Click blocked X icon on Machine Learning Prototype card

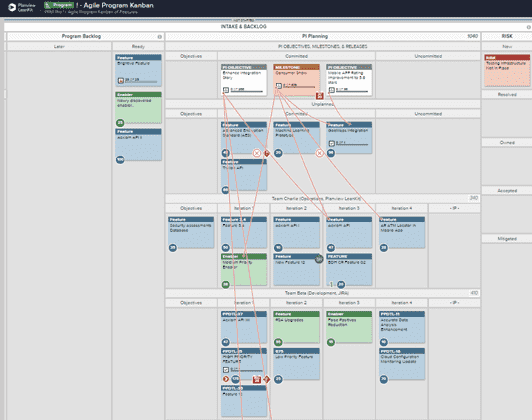click(320, 153)
